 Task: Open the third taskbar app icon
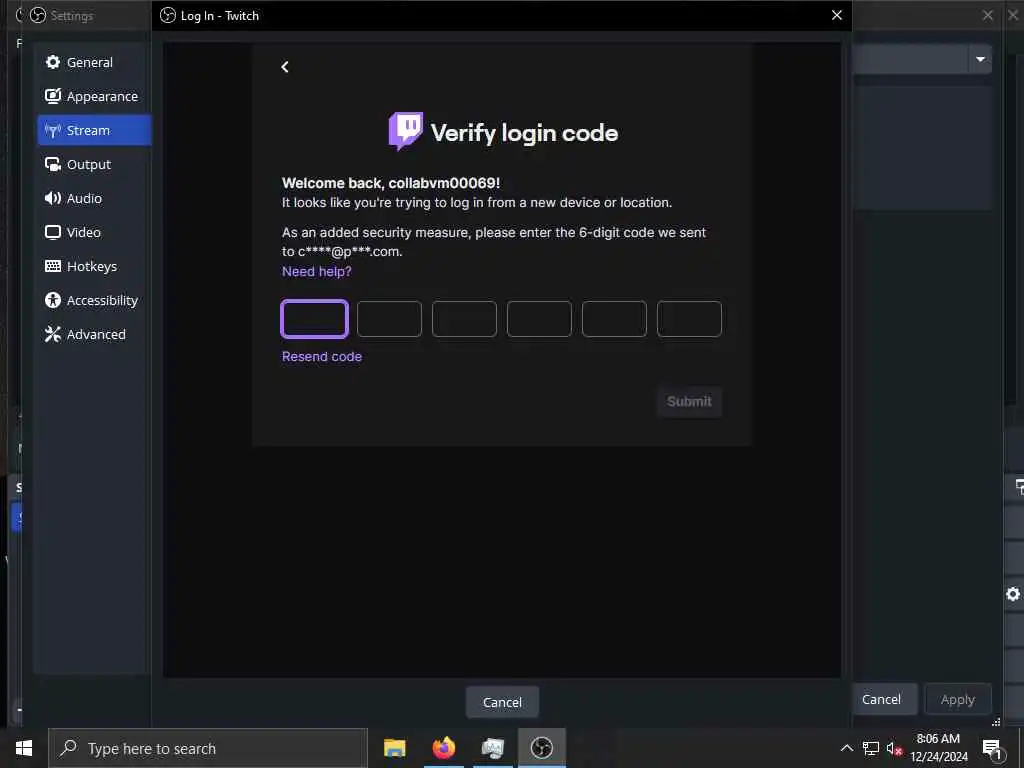[x=492, y=748]
